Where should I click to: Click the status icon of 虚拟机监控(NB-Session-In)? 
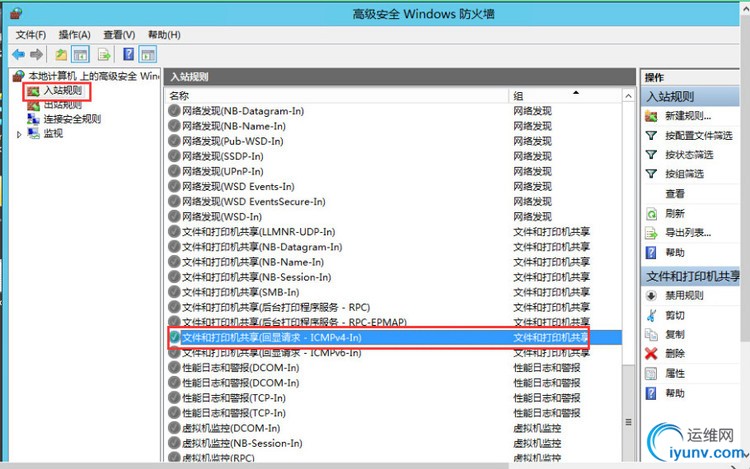(x=174, y=443)
